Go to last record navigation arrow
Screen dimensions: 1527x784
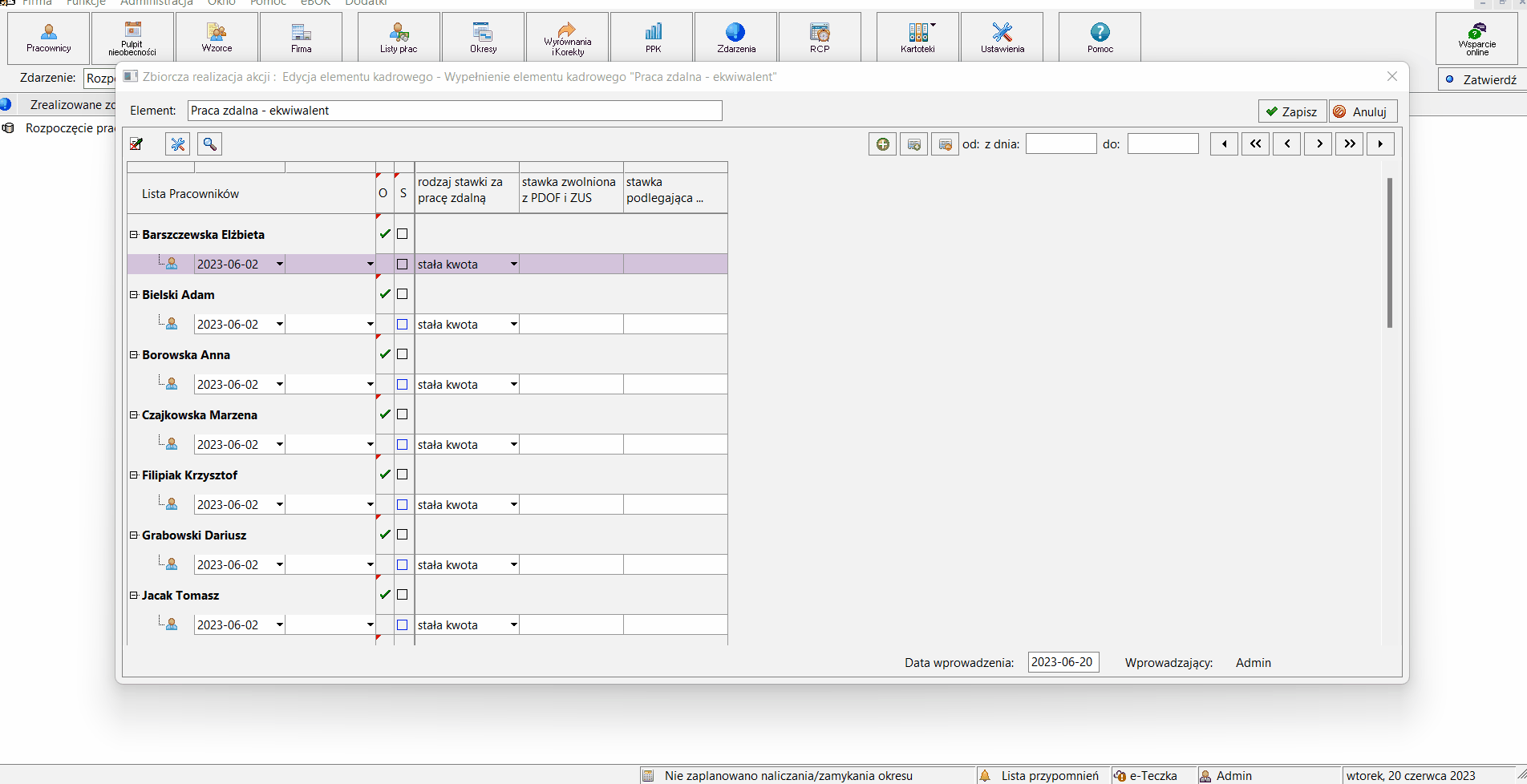[x=1380, y=144]
